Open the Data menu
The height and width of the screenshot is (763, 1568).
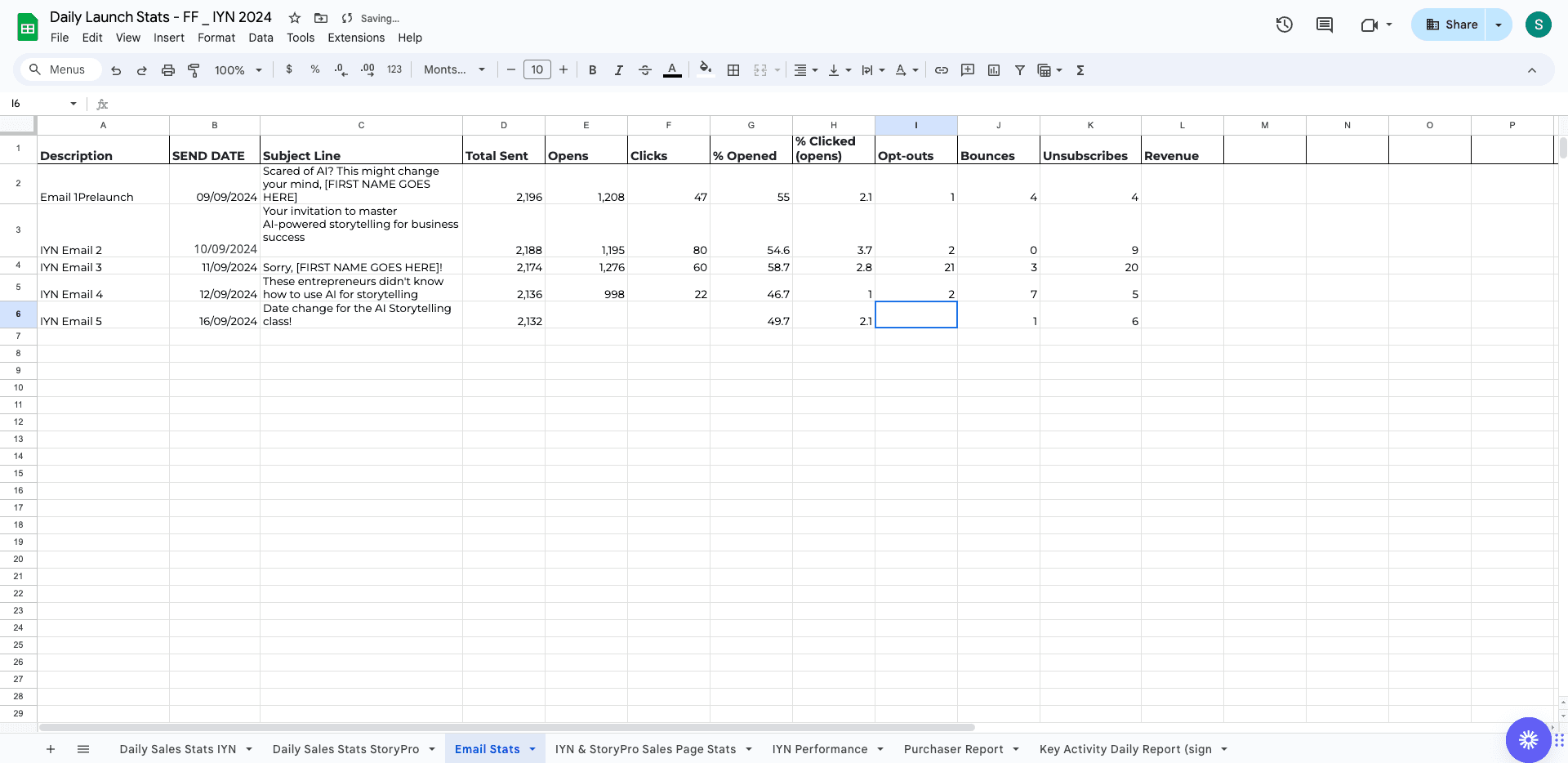(261, 38)
